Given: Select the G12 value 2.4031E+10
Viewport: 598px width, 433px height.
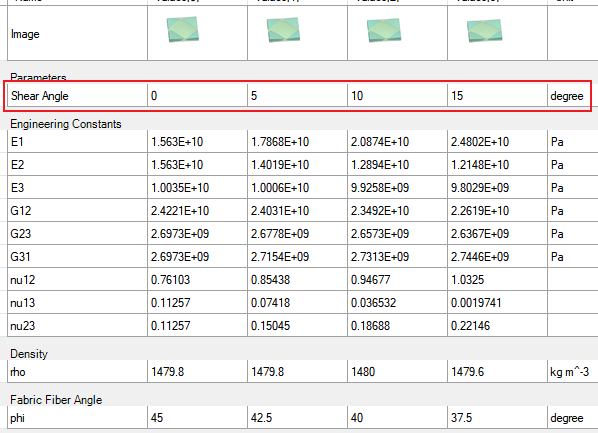Looking at the screenshot, I should click(280, 211).
